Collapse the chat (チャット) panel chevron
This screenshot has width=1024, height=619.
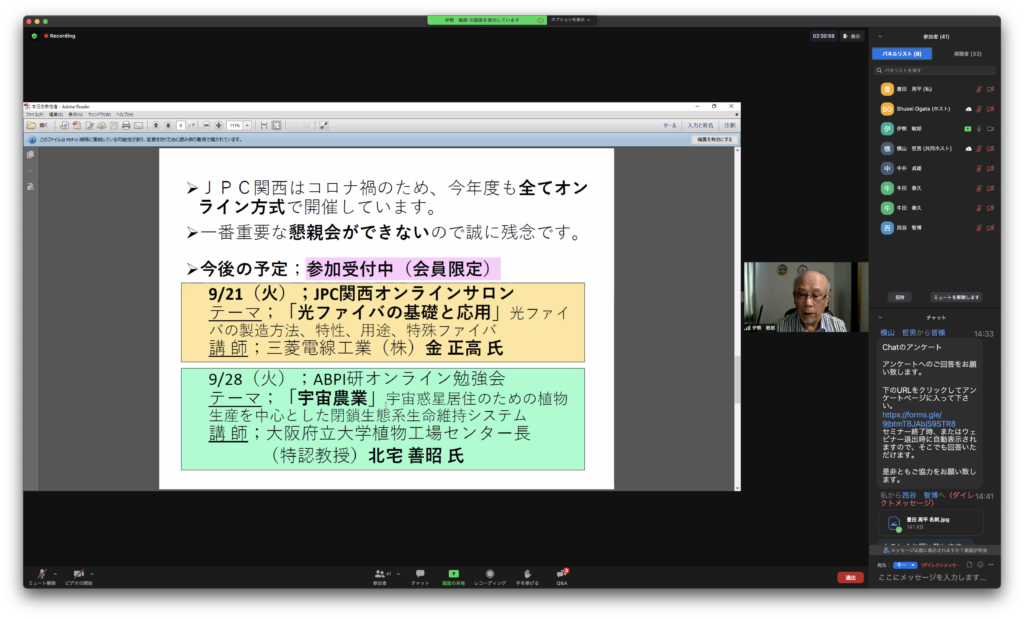[x=880, y=317]
